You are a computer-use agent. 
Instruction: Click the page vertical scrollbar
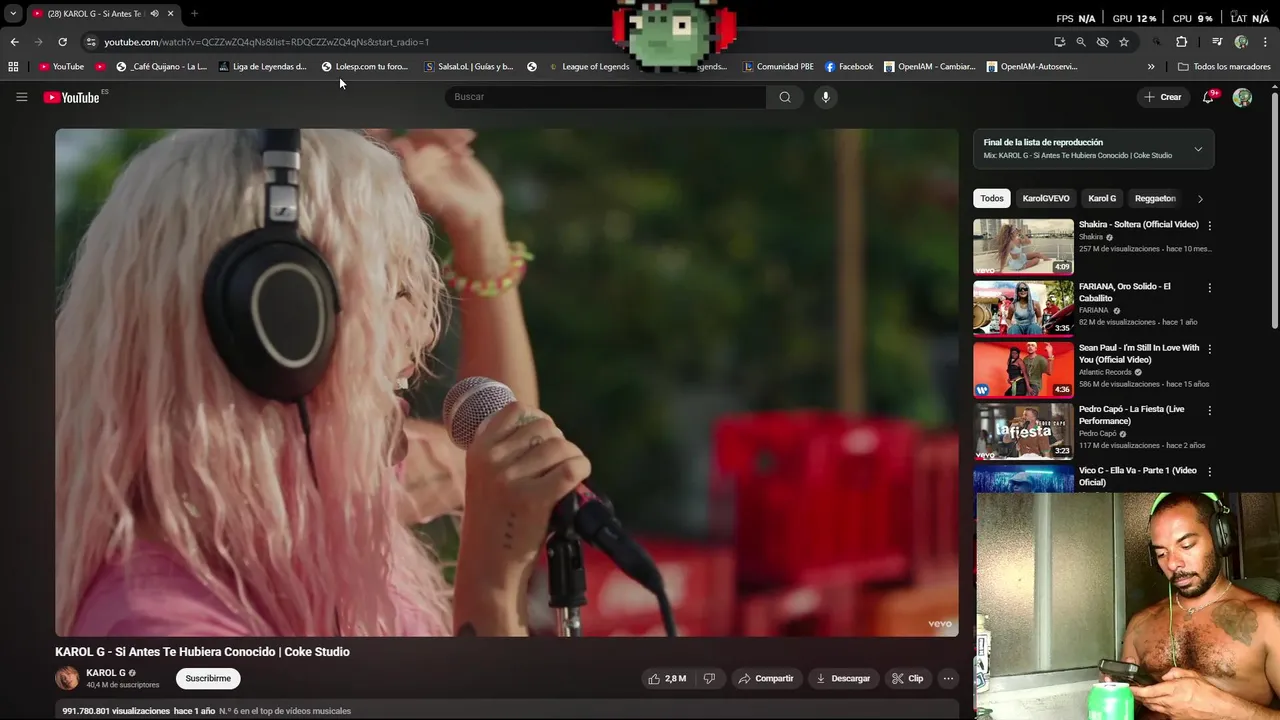(x=1274, y=210)
